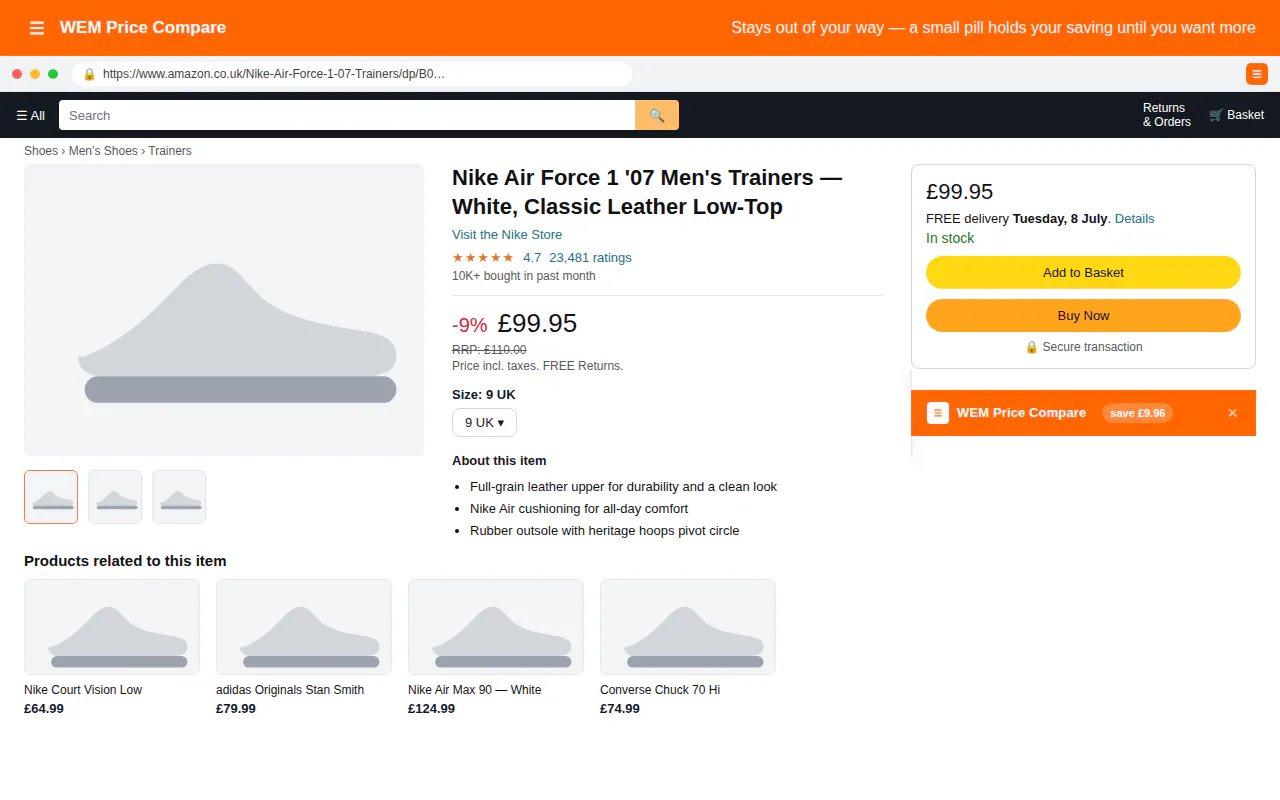Click the search magnifier button

click(x=657, y=115)
